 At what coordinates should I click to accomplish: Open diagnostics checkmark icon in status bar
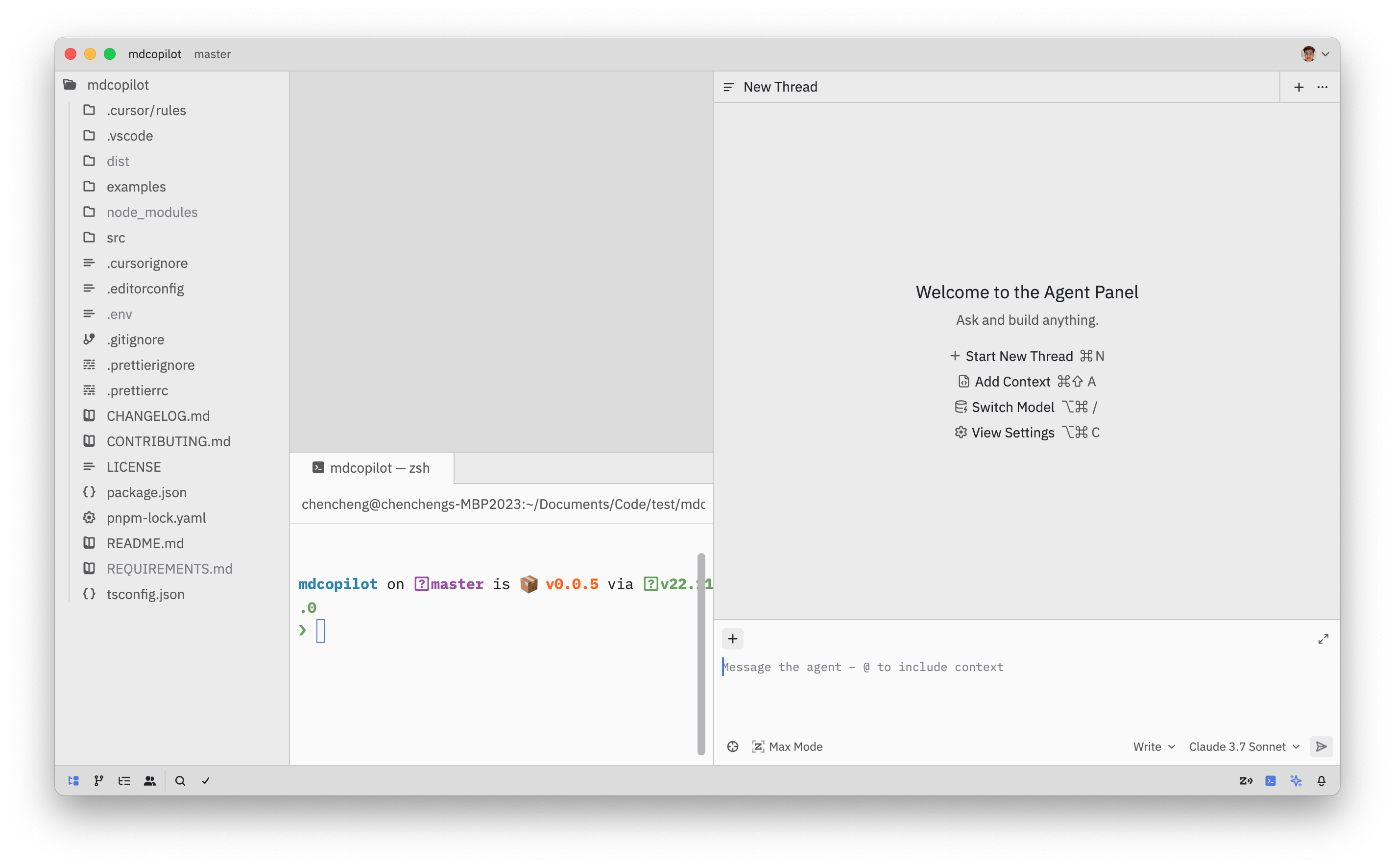(x=206, y=781)
